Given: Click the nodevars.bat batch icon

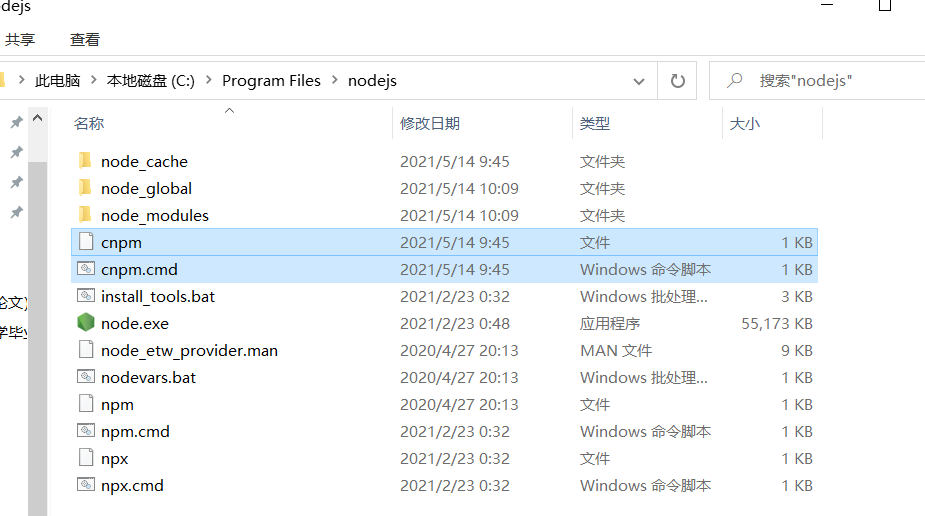Looking at the screenshot, I should click(x=86, y=377).
